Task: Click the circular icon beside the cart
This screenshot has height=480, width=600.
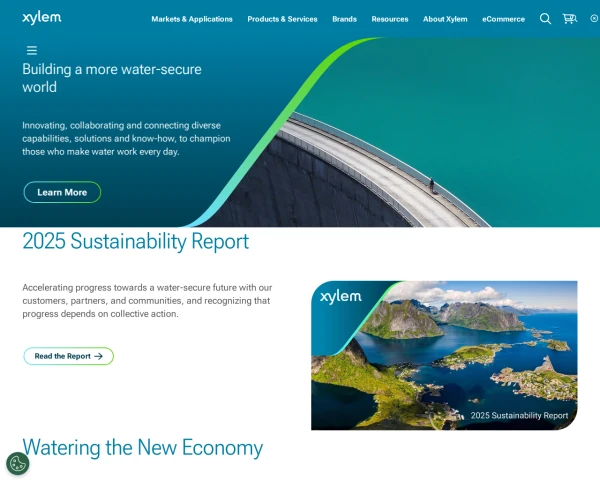Action: (x=594, y=18)
